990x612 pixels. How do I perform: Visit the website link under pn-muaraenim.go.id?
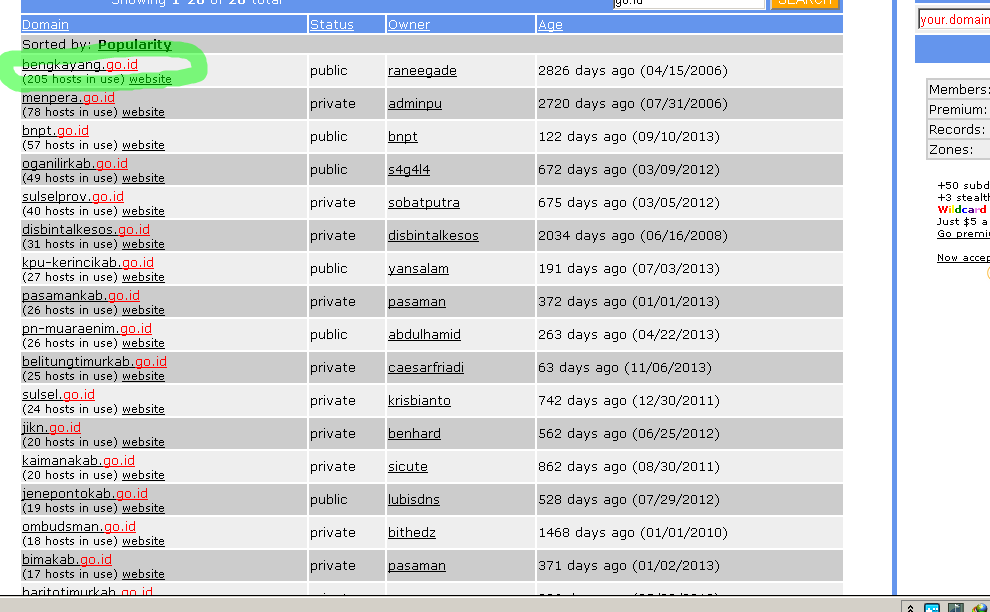pos(143,343)
